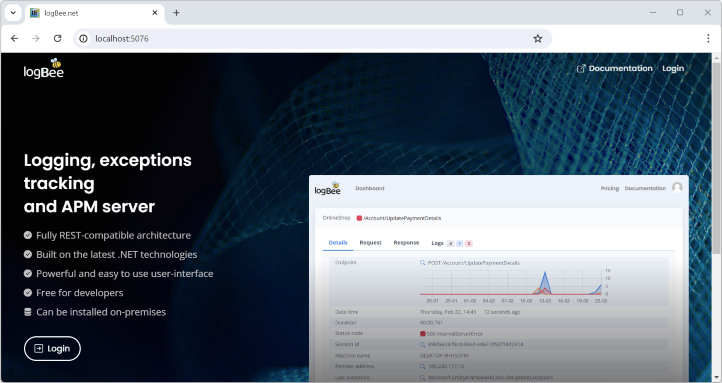Click the text Fully REST-compatible architecture

[x=114, y=235]
